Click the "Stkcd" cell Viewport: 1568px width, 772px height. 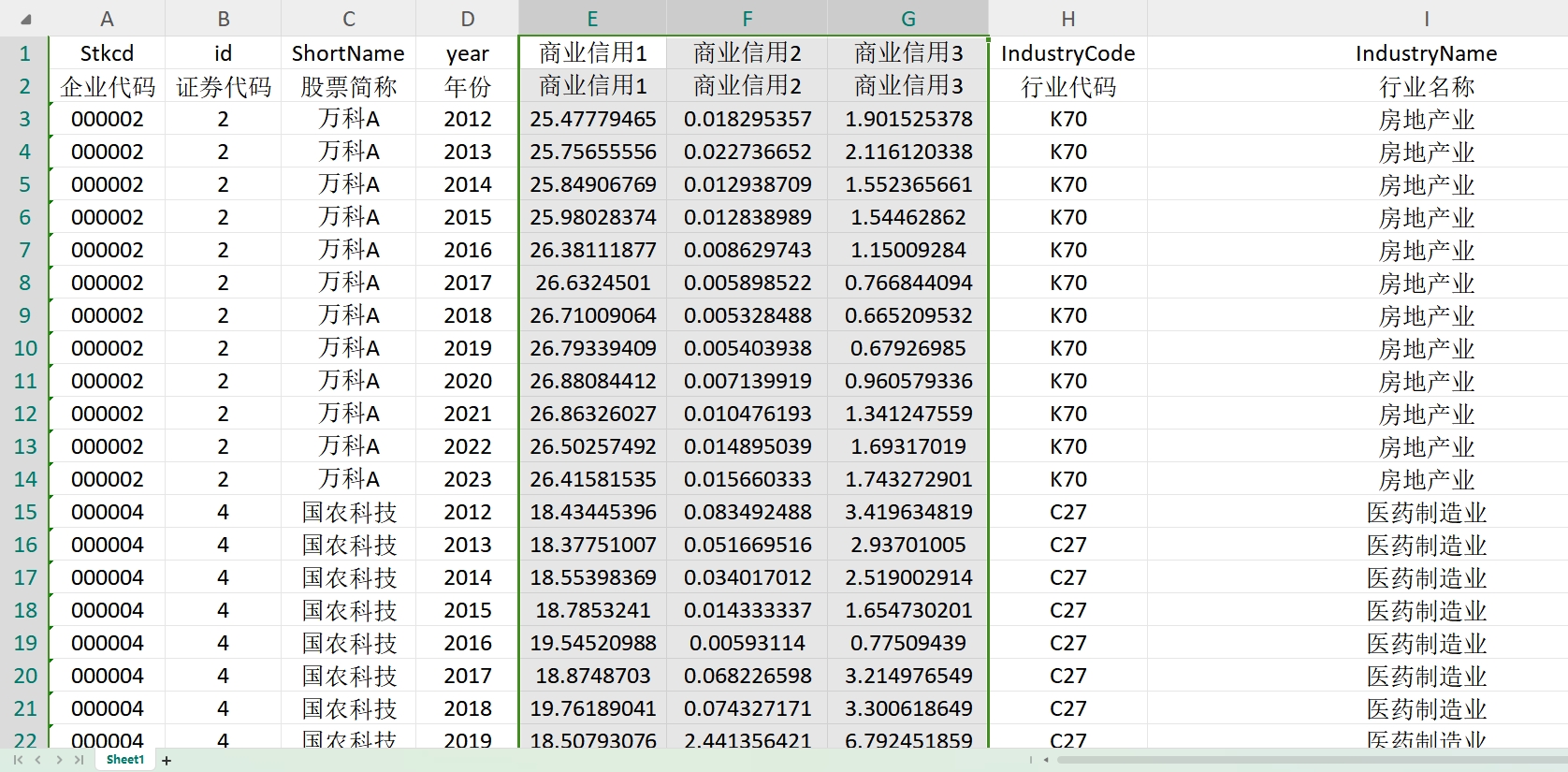pyautogui.click(x=107, y=53)
